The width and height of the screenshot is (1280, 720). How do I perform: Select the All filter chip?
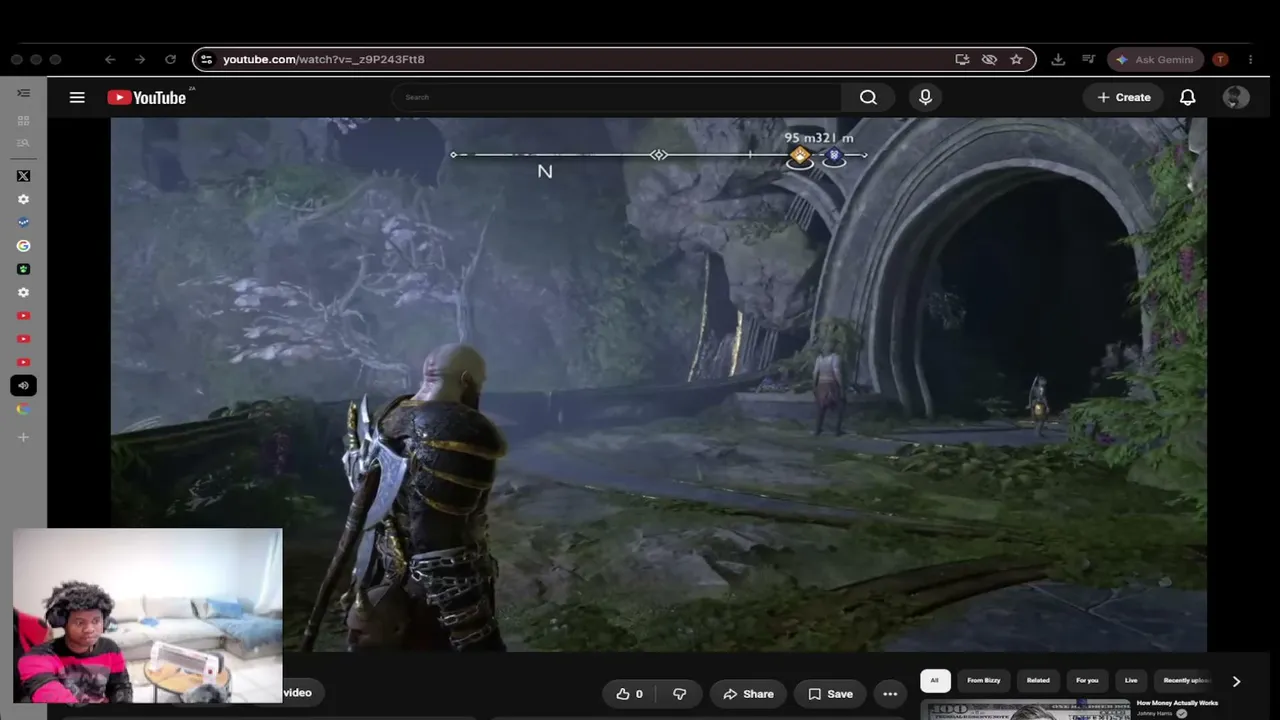[x=935, y=681]
